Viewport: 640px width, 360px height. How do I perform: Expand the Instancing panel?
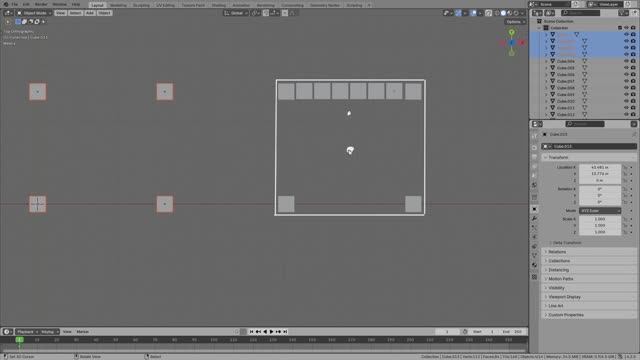(589, 270)
